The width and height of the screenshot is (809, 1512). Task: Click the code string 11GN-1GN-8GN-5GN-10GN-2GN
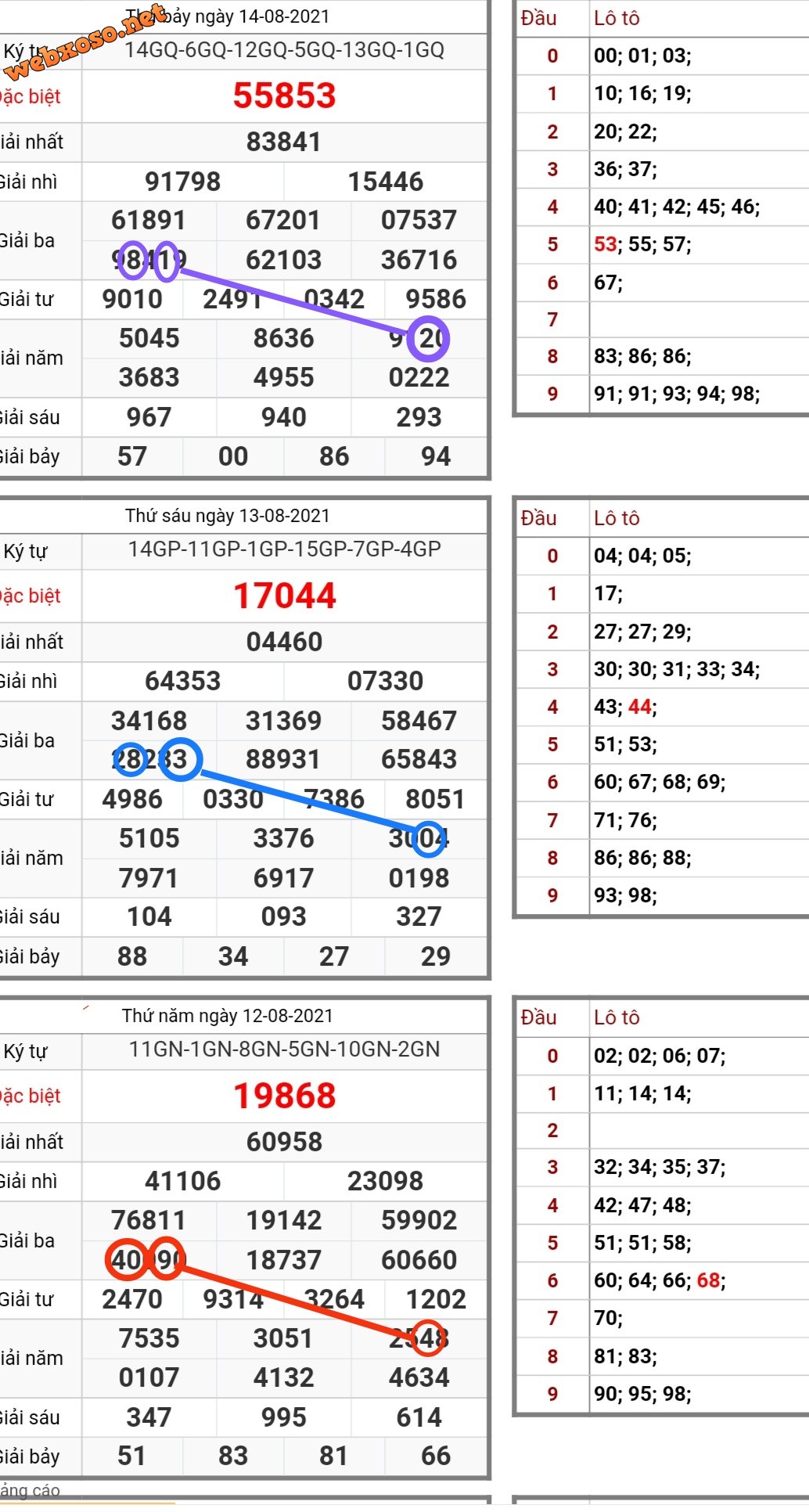point(284,1049)
